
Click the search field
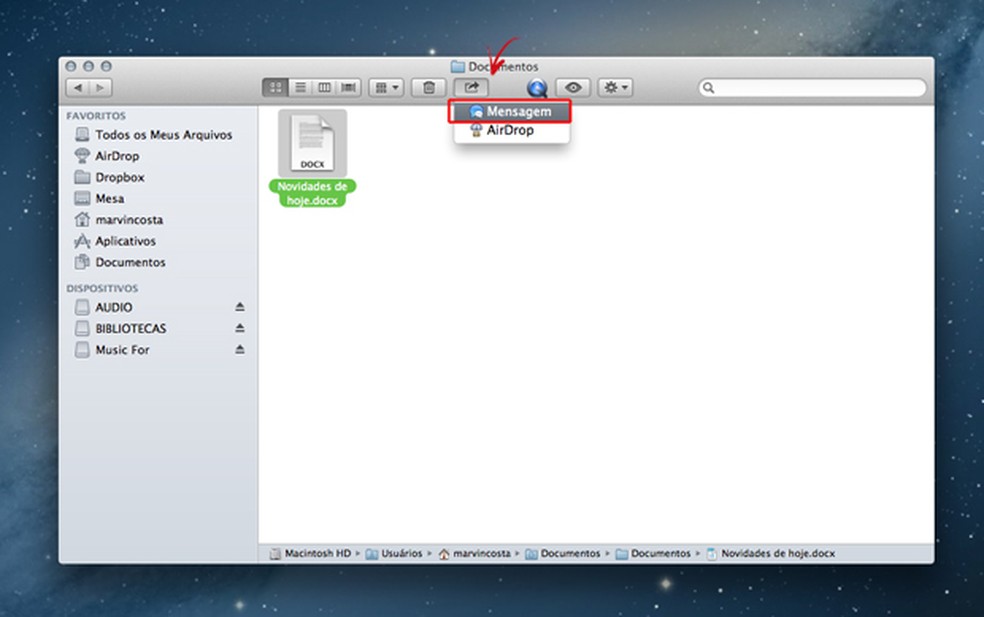tap(812, 88)
